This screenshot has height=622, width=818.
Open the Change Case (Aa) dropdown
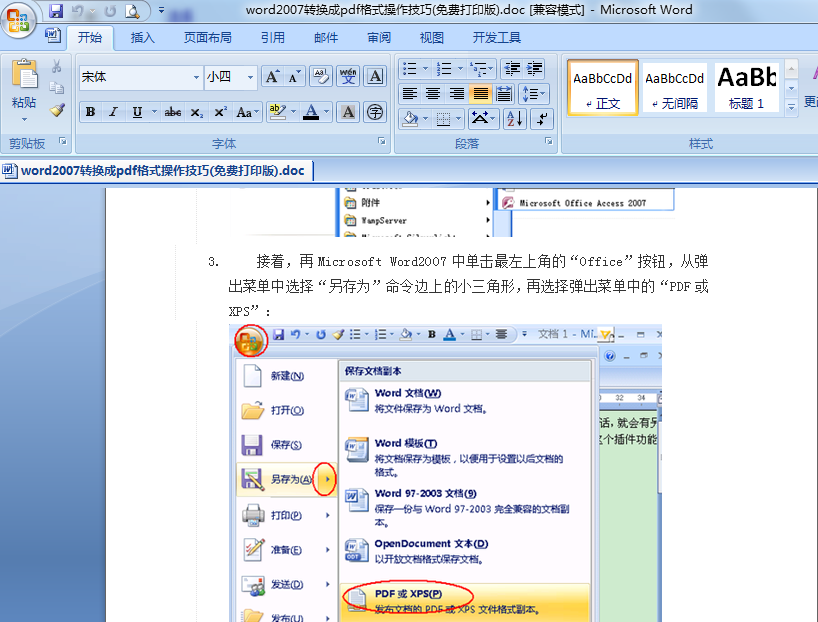click(x=247, y=112)
